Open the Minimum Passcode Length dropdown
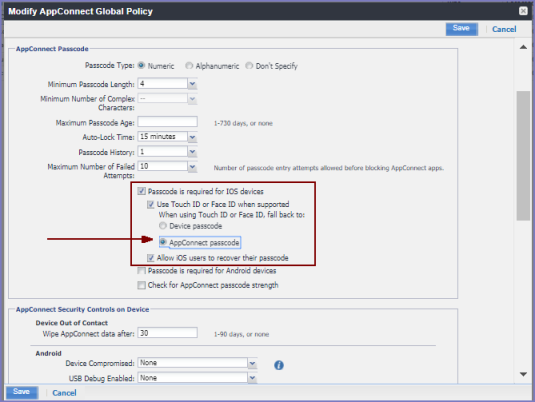The height and width of the screenshot is (402, 535). tap(192, 84)
